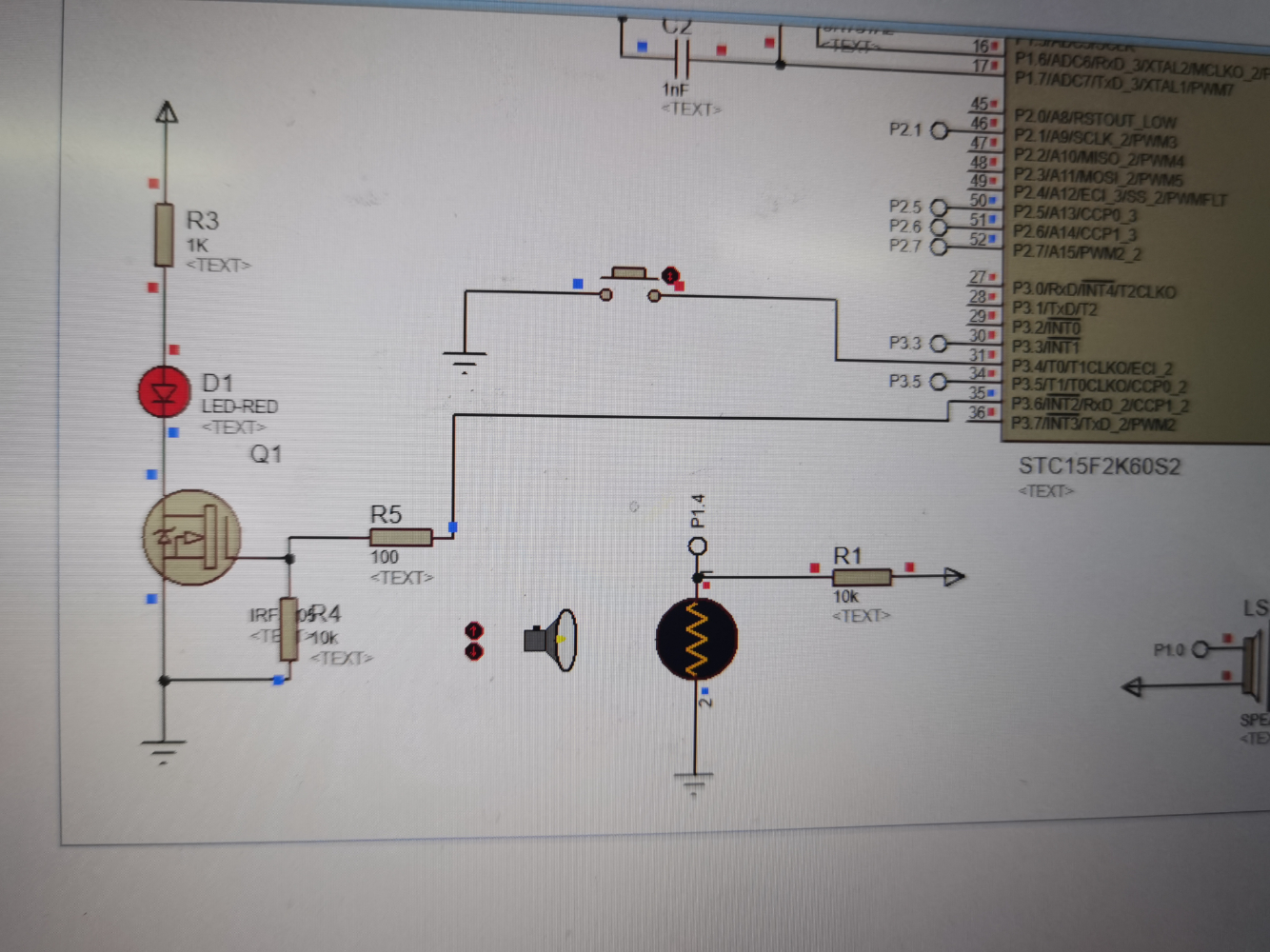Select the R5 100 ohm resistor
Viewport: 1270px width, 952px height.
pyautogui.click(x=400, y=537)
